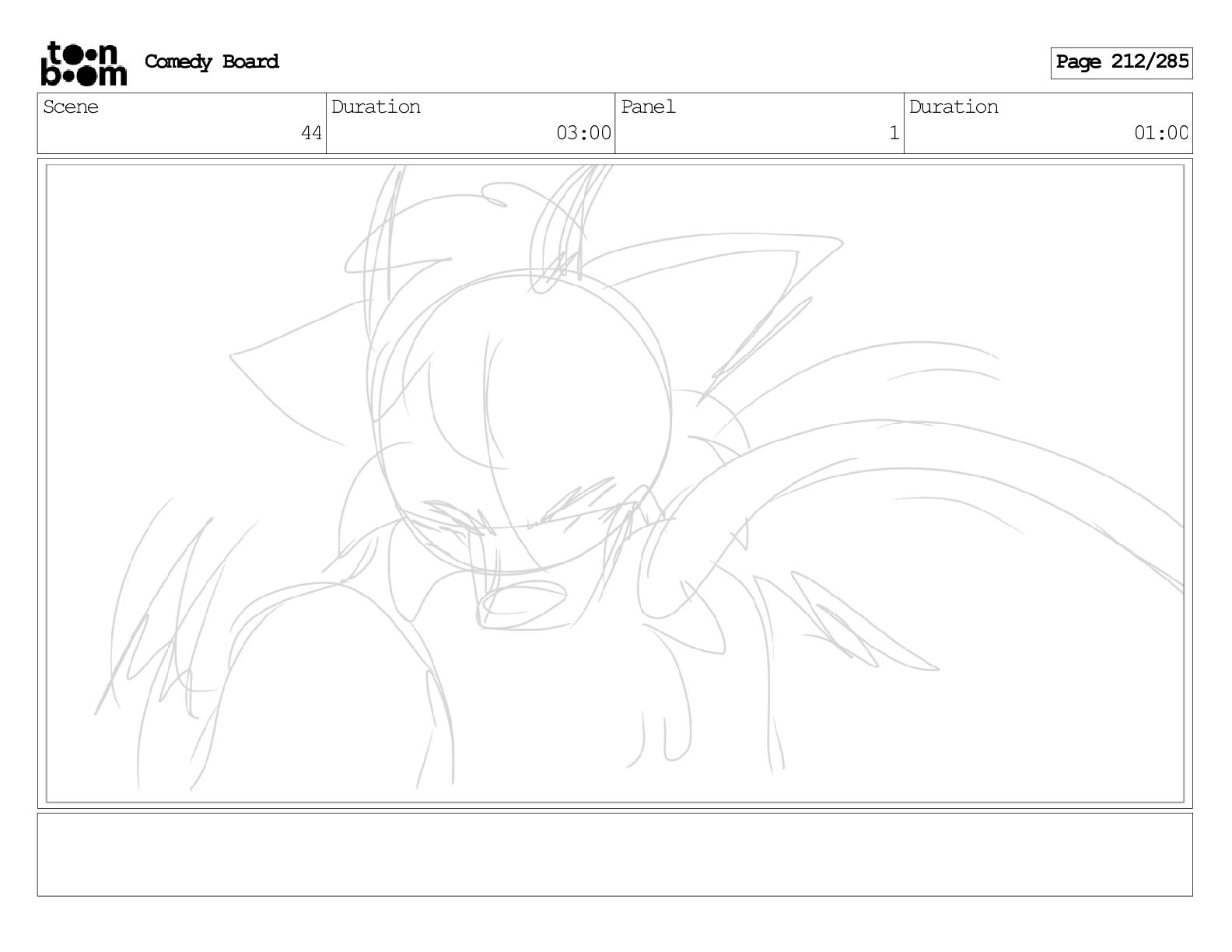Click the 'Page 212/285' page indicator
The width and height of the screenshot is (1232, 952).
coord(1122,62)
